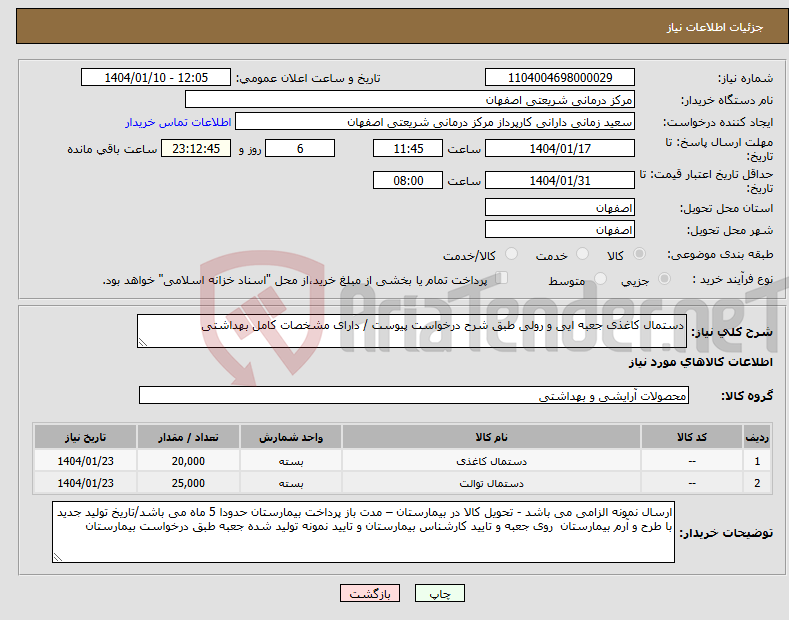Click the شرح کلی نیاز description textarea
This screenshot has width=789, height=620.
coord(412,331)
